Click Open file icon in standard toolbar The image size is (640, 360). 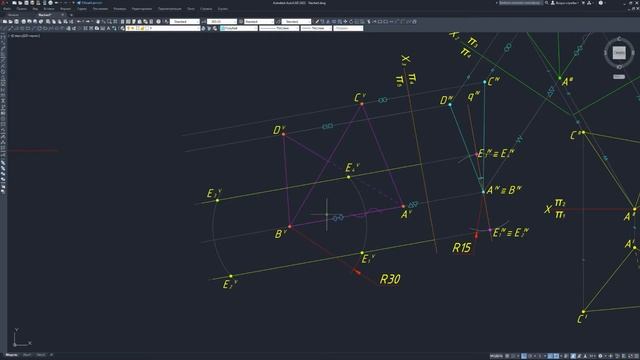(x=11, y=22)
